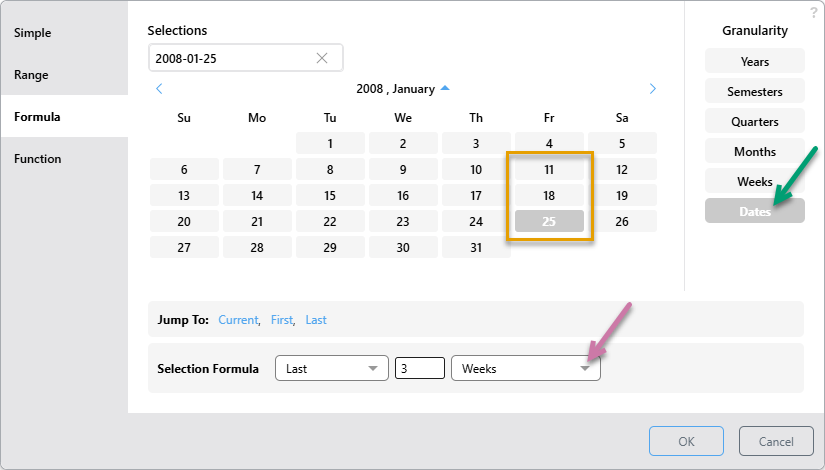The image size is (825, 470).
Task: Open the Weeks unit dropdown
Action: click(525, 369)
